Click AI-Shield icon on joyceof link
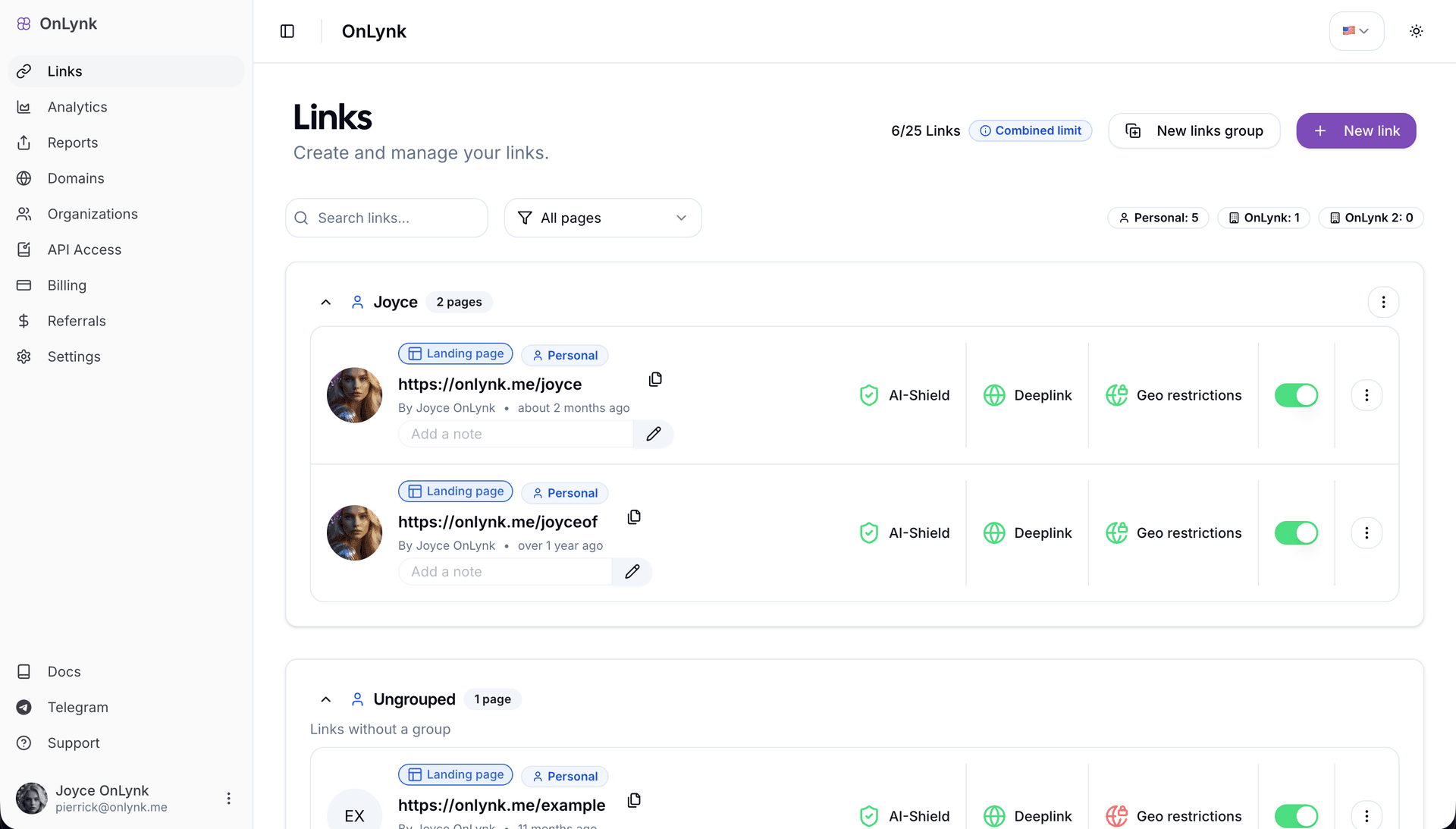Viewport: 1456px width, 829px height. [869, 533]
